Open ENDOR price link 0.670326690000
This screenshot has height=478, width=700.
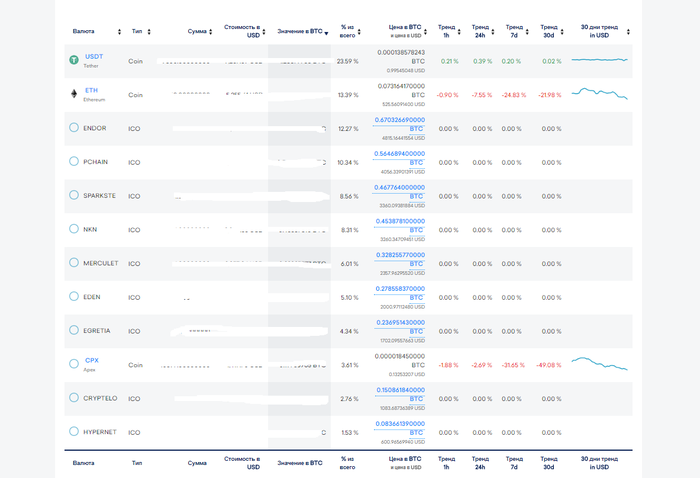pos(400,120)
